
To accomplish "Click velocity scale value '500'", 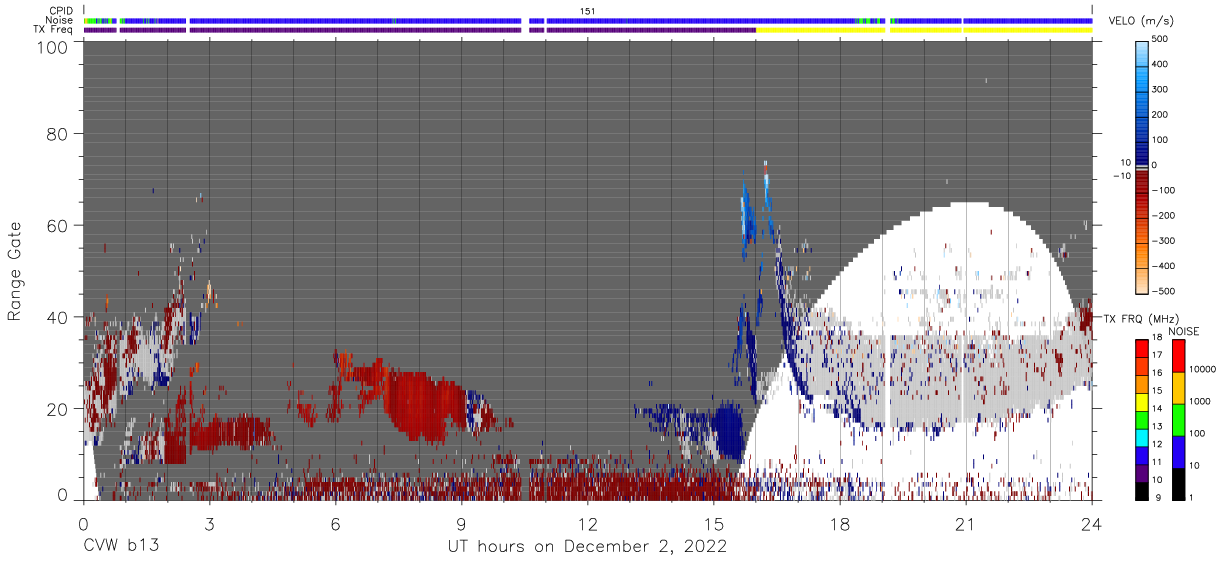I will [1162, 40].
